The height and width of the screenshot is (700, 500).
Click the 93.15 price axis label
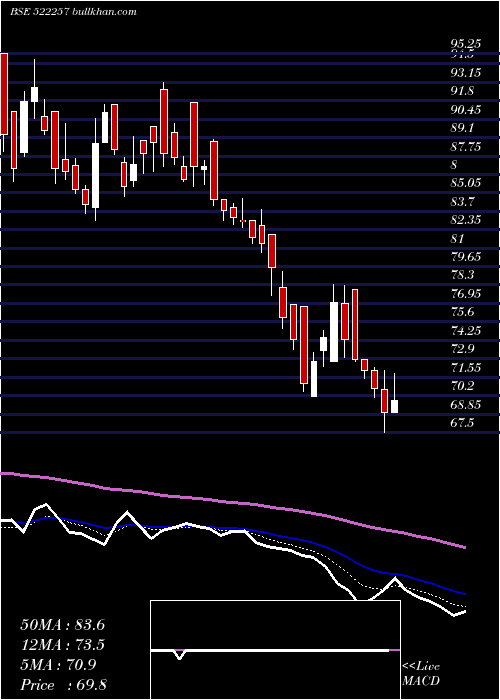coord(466,73)
